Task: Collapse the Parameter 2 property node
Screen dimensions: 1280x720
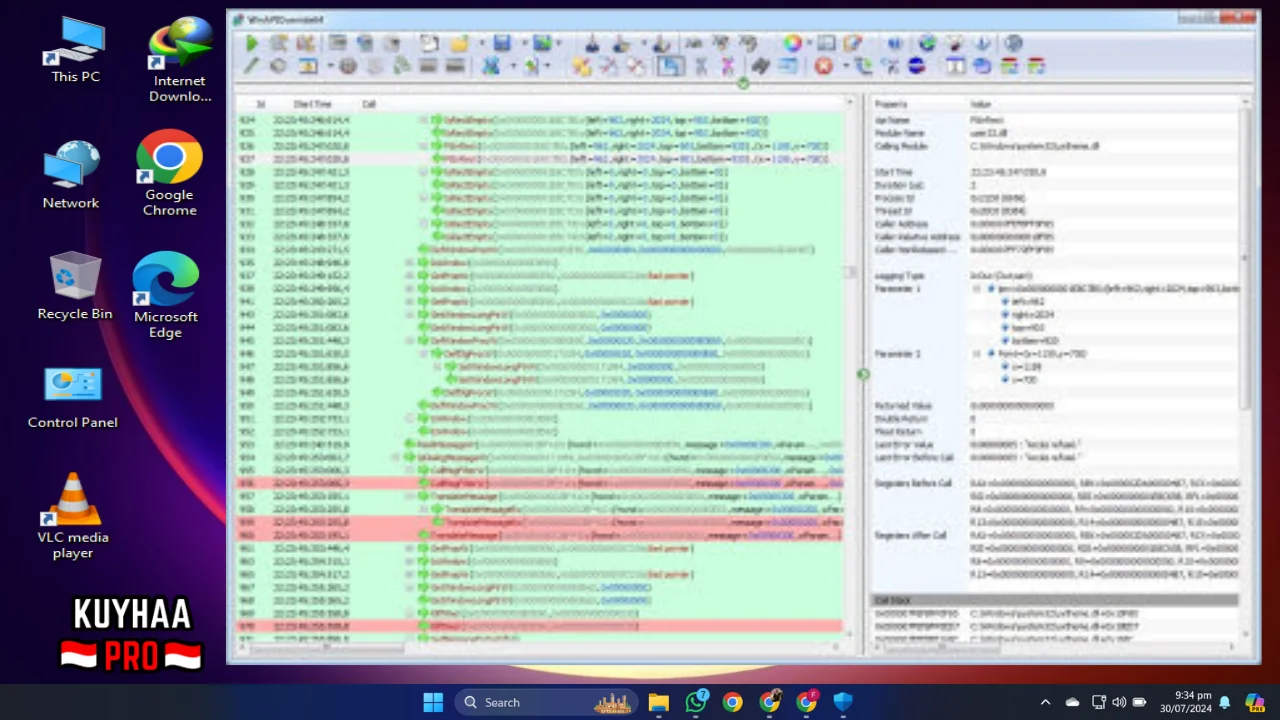Action: (x=977, y=354)
